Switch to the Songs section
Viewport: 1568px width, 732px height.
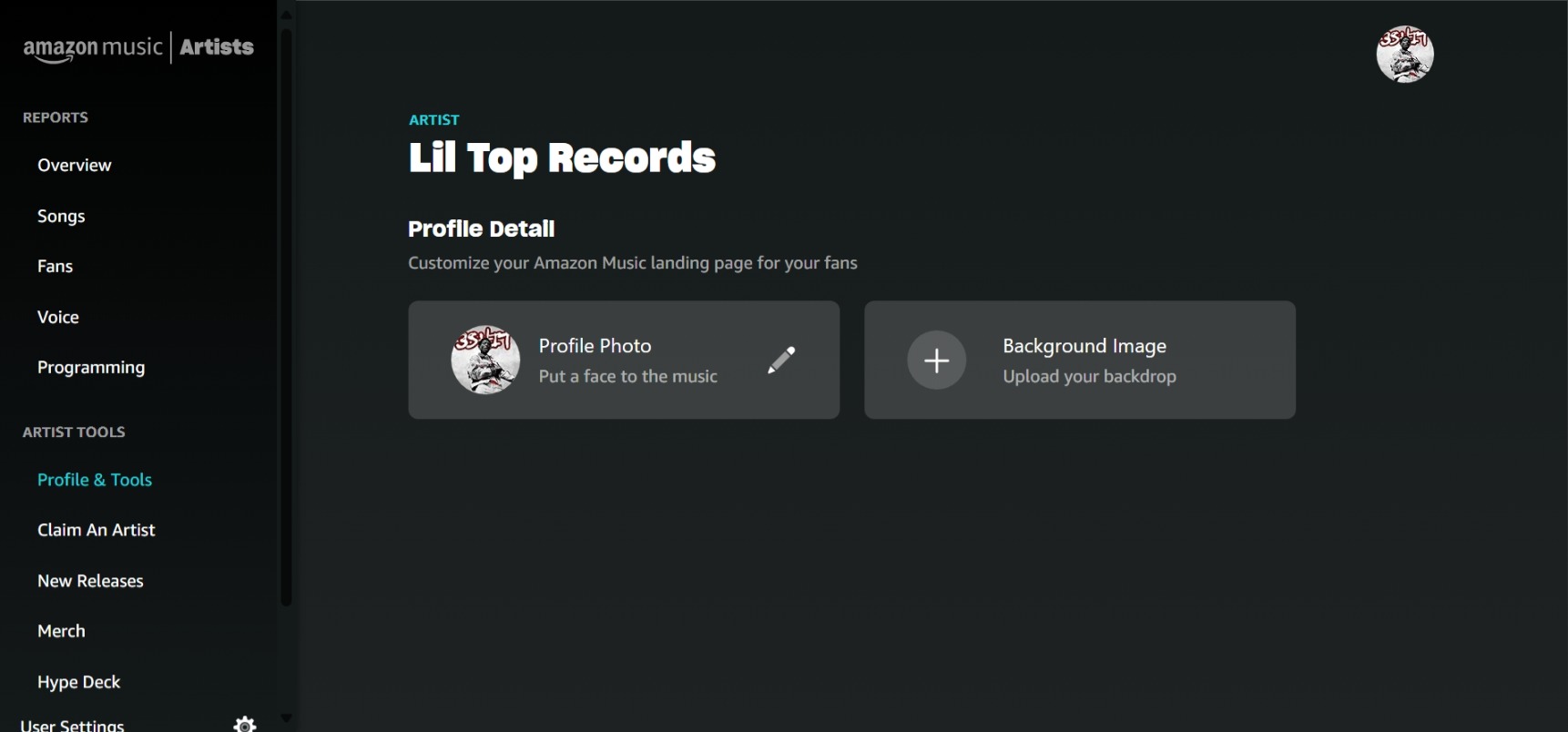pos(61,217)
